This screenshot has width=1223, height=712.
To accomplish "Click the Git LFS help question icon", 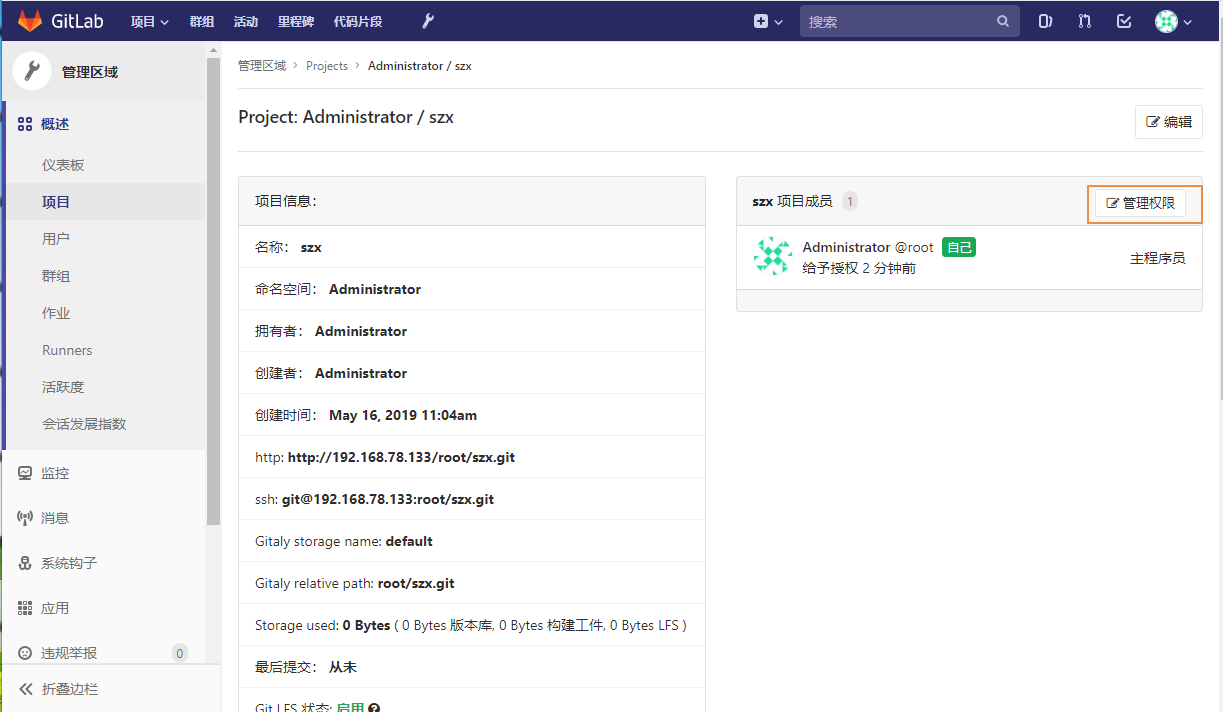I will 374,708.
